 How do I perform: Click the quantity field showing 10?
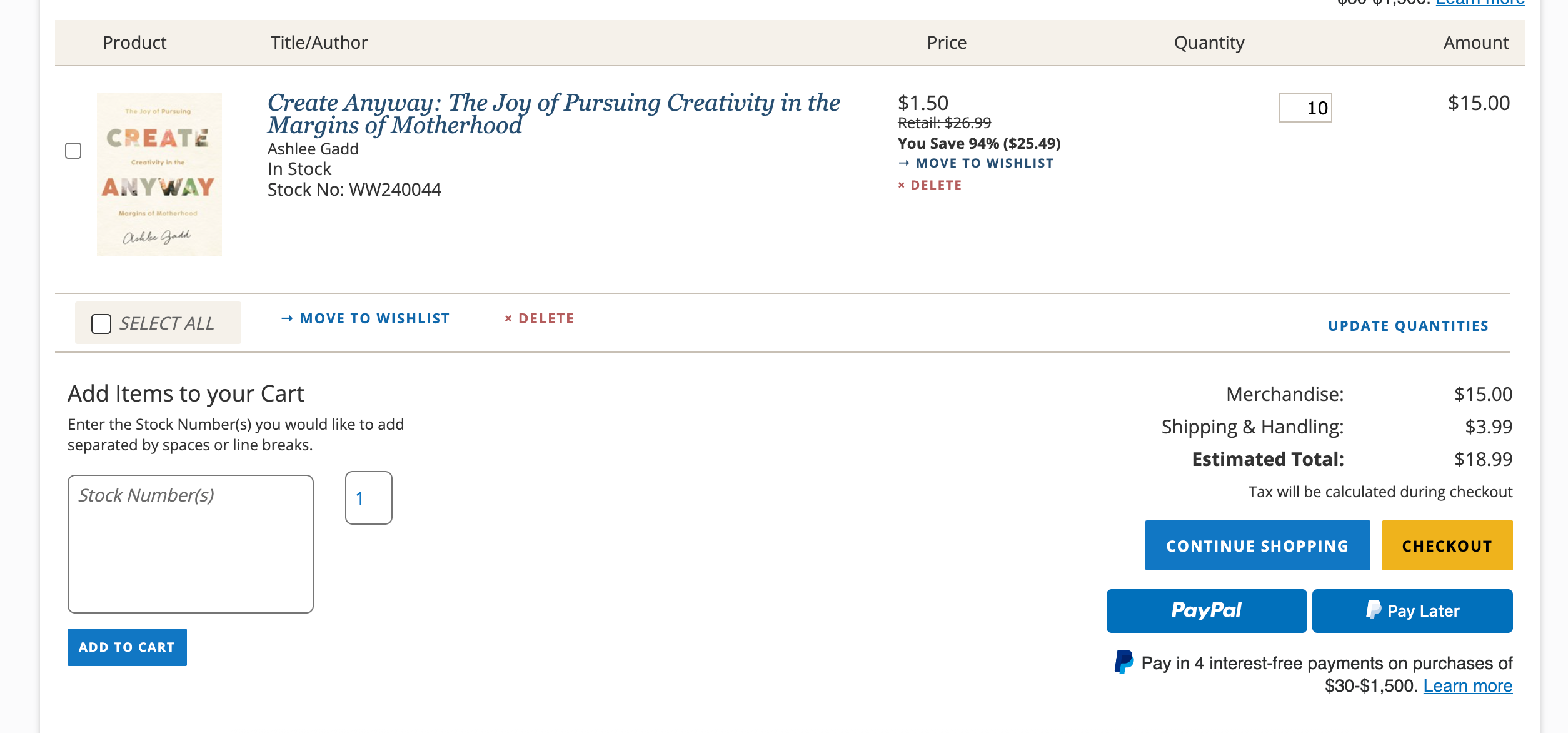click(1305, 108)
